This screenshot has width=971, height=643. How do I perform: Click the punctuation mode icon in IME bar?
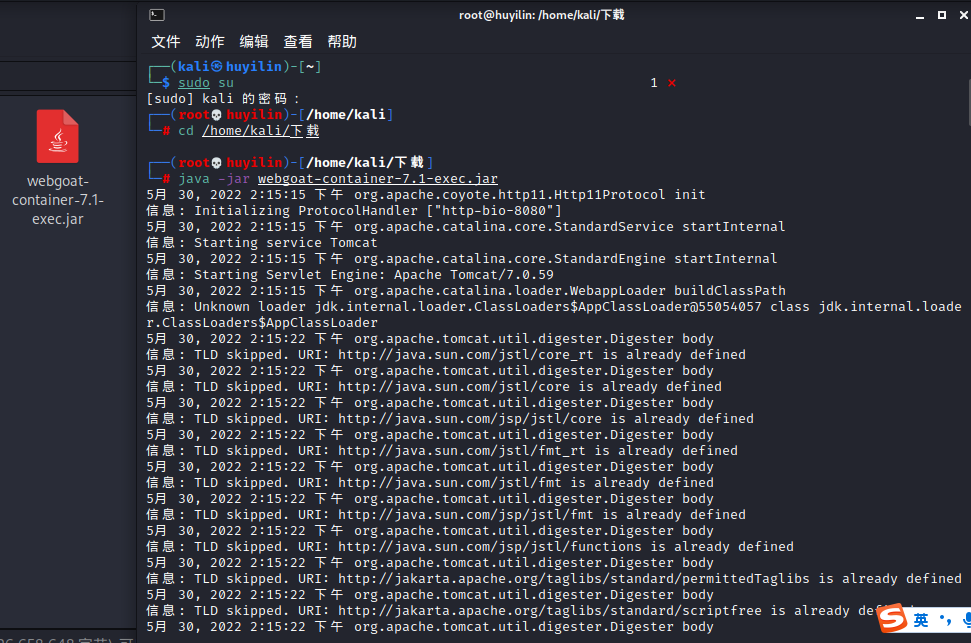pos(946,619)
